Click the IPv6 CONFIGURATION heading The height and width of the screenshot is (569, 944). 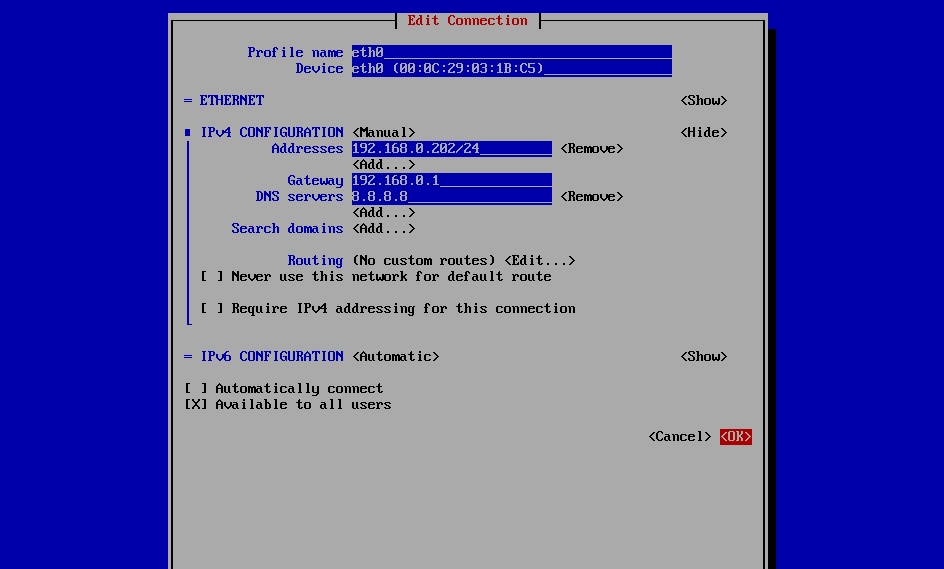[272, 356]
